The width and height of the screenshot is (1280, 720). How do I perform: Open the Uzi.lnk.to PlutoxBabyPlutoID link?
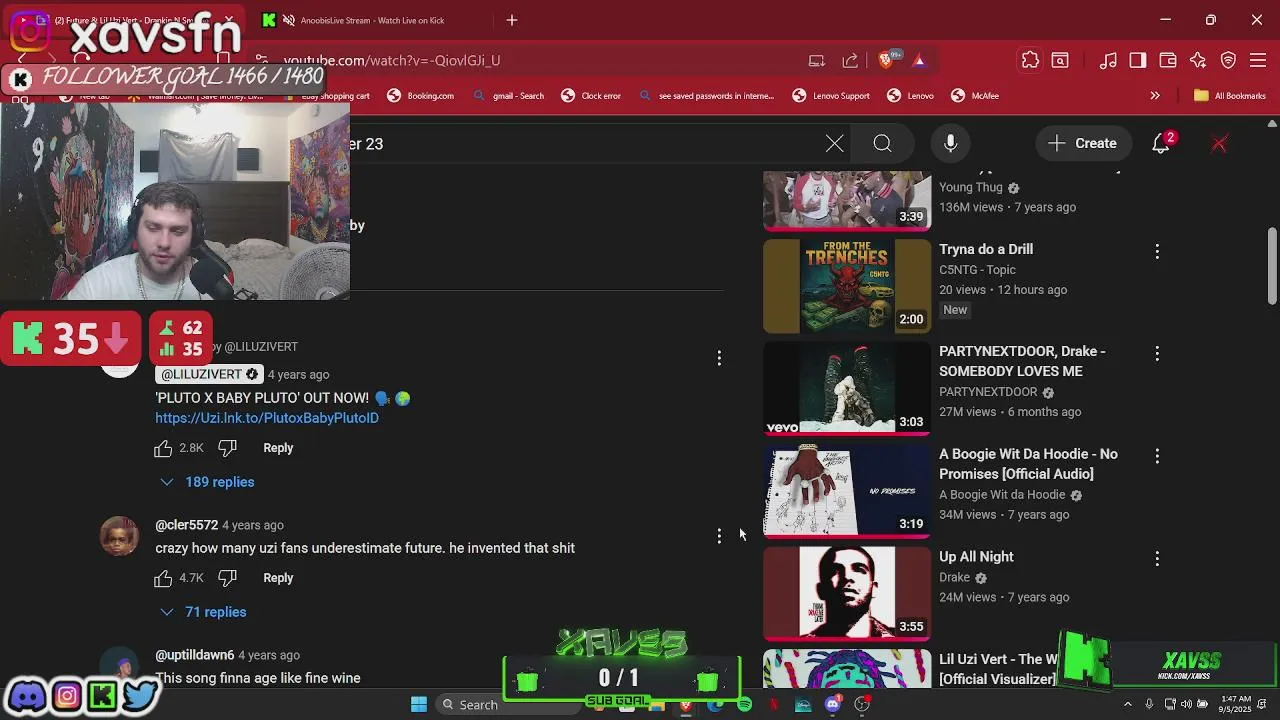tap(267, 418)
